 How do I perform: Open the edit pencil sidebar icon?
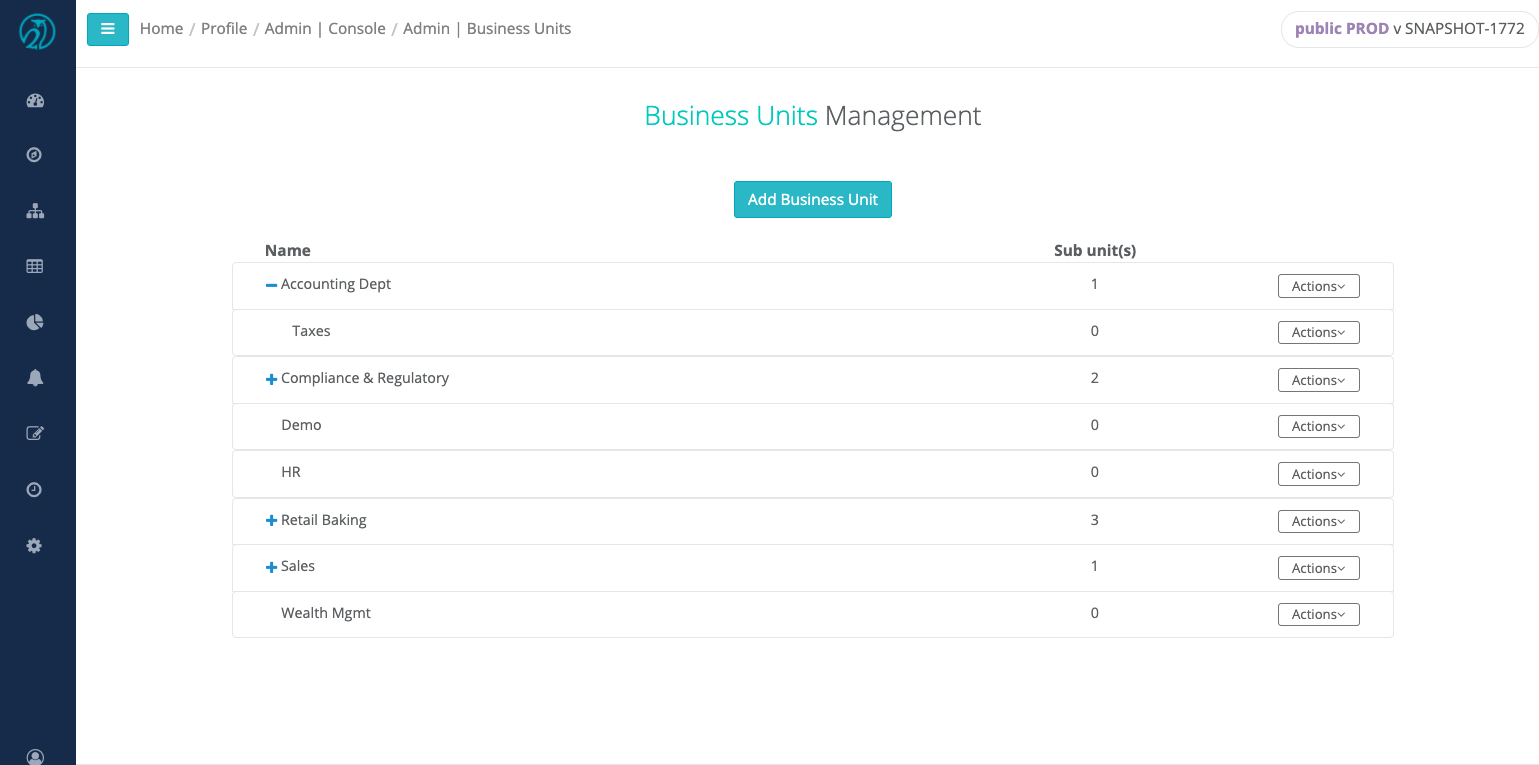[x=35, y=433]
